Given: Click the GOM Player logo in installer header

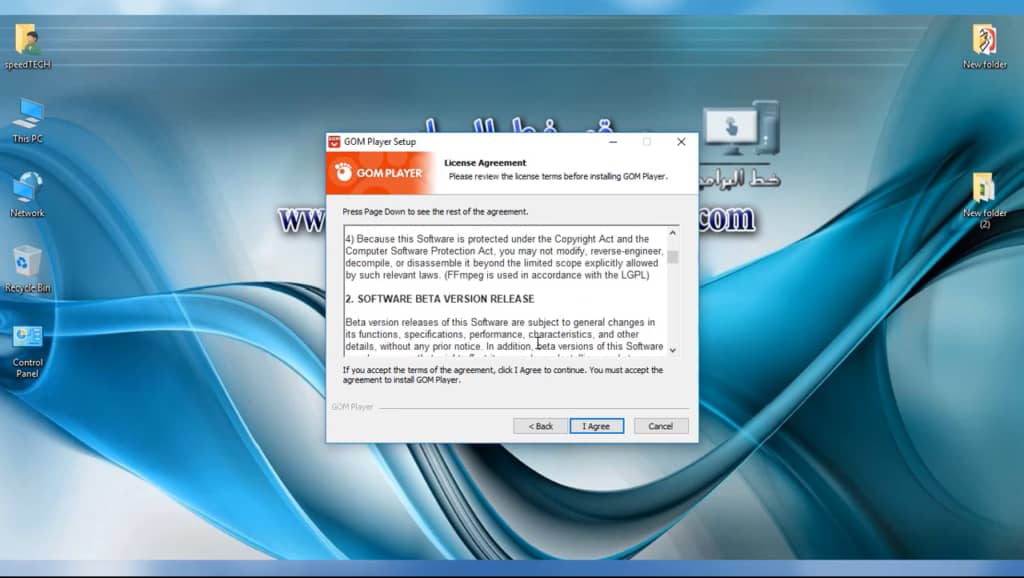Looking at the screenshot, I should (380, 172).
